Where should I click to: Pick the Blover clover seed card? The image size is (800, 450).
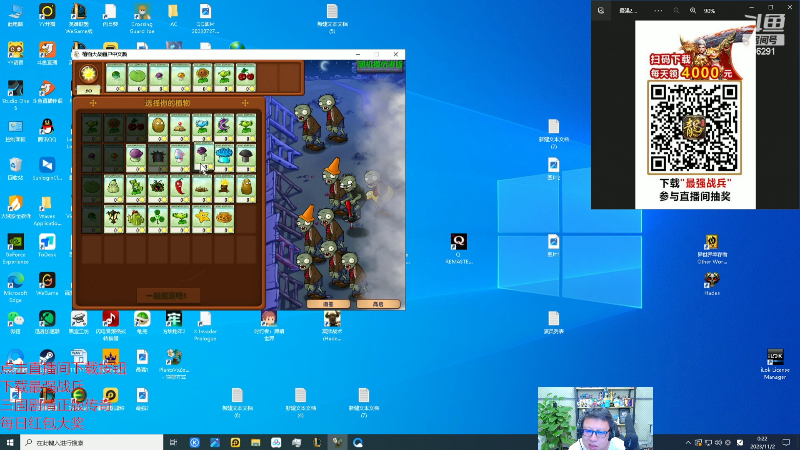click(158, 220)
